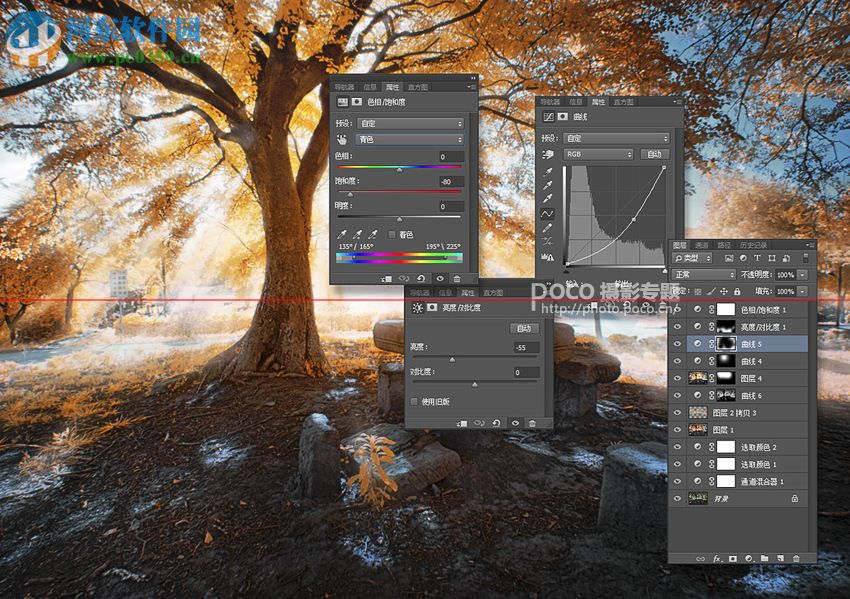The image size is (850, 599).
Task: Choose the edit points curve tool in Curves
Action: (548, 214)
